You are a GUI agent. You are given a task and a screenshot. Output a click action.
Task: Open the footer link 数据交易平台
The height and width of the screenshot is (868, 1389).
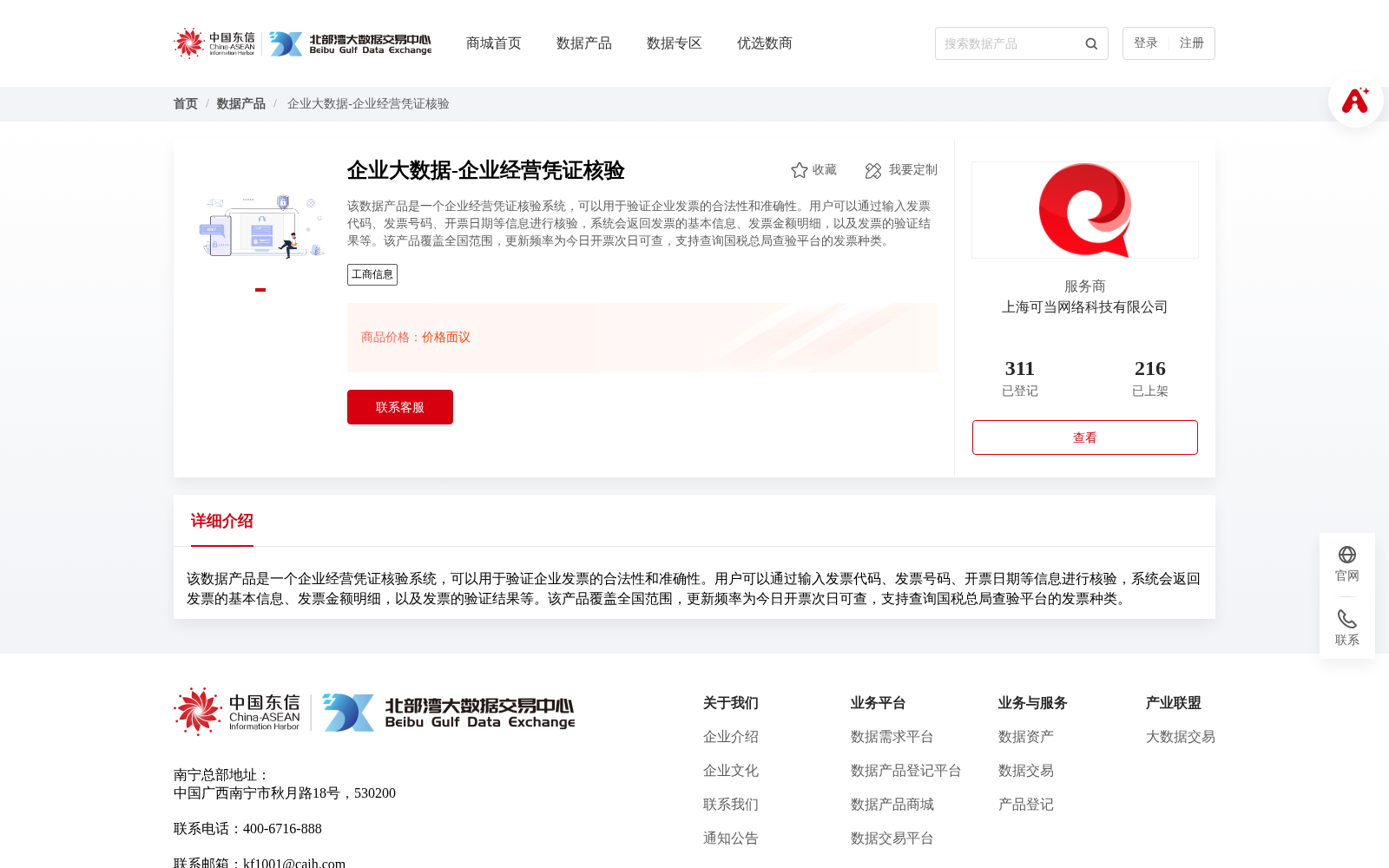892,838
